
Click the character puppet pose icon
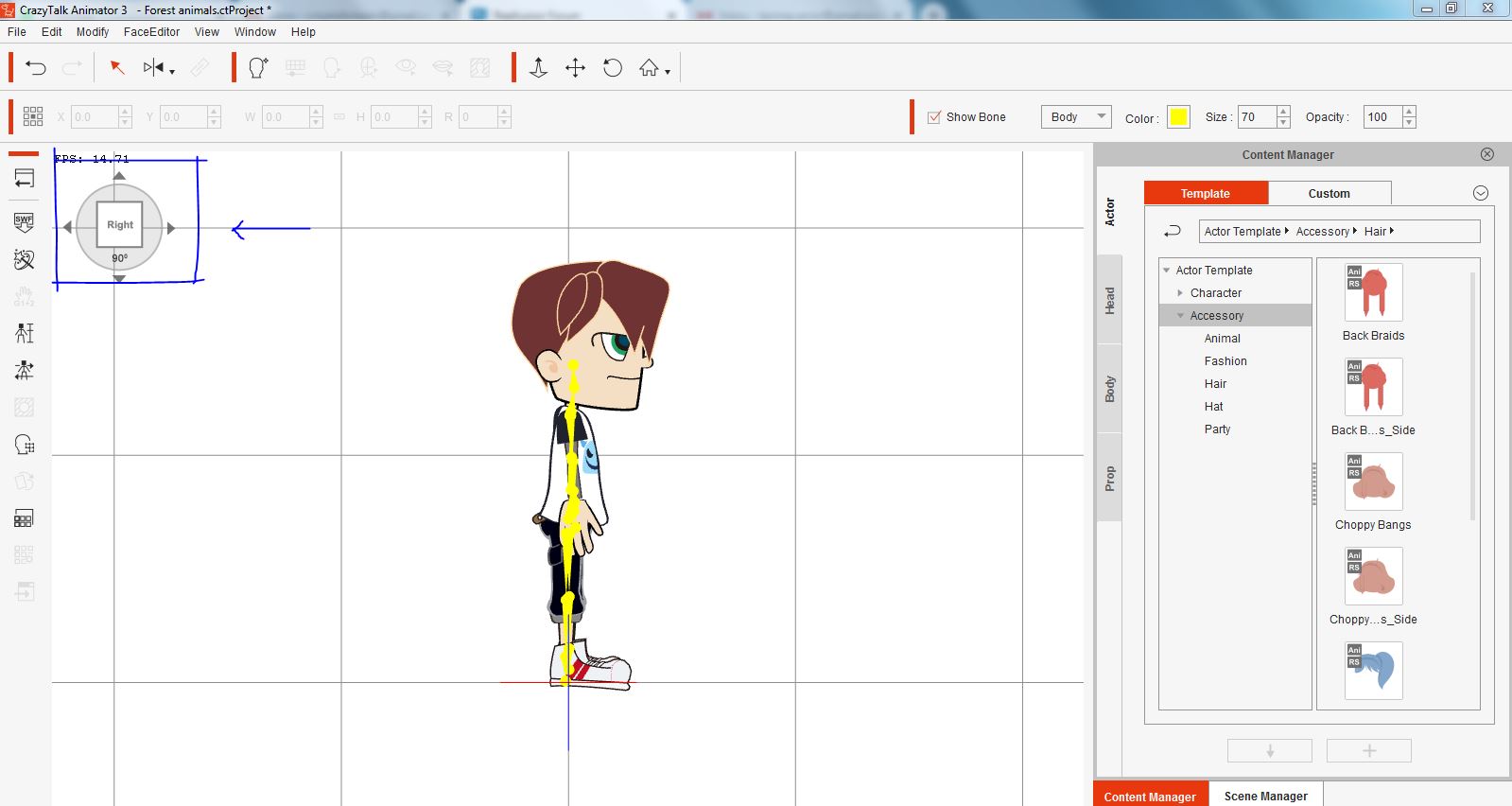point(25,370)
